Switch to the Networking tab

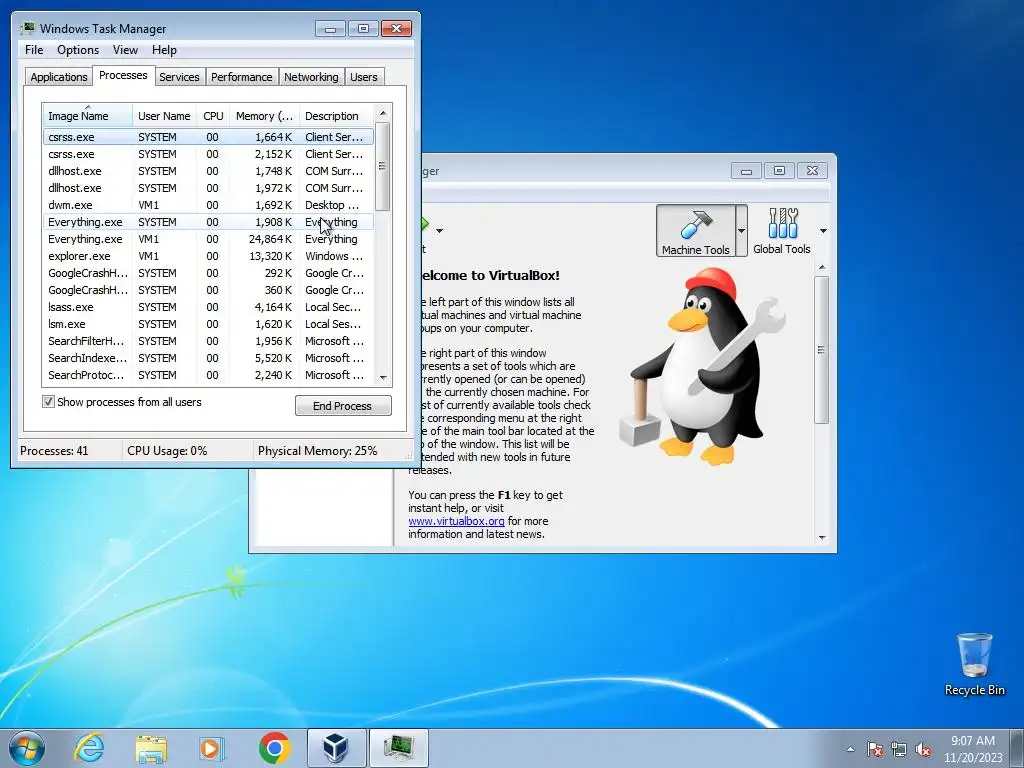[x=311, y=77]
